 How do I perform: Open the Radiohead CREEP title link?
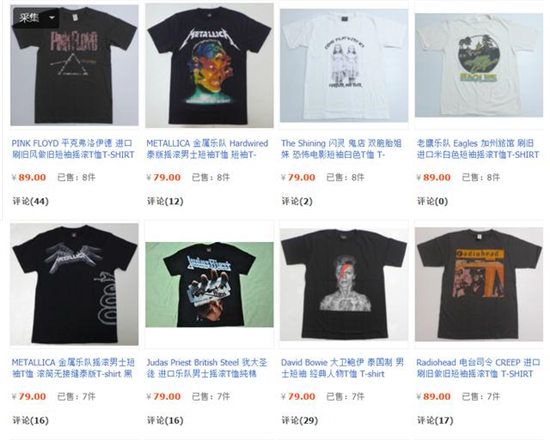tap(478, 368)
